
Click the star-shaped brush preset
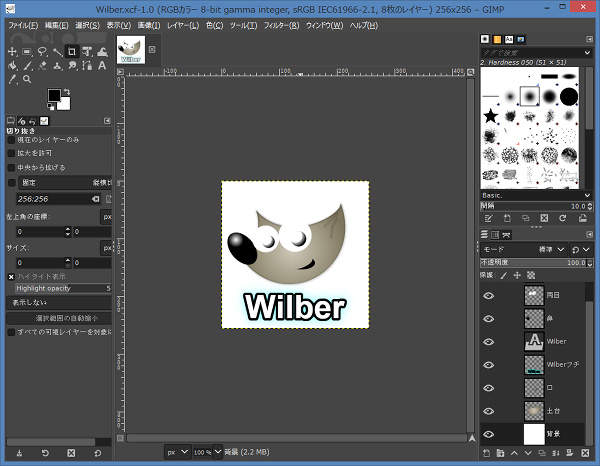click(492, 118)
